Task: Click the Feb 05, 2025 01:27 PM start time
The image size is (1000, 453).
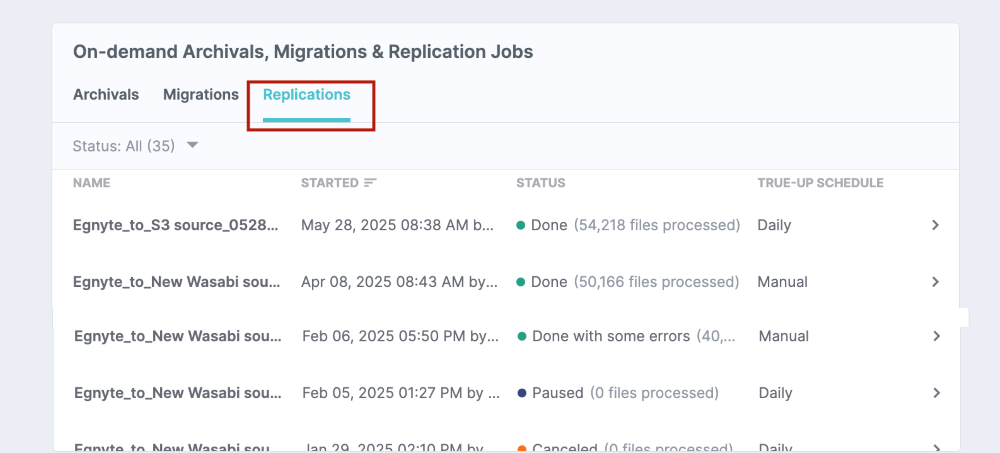Action: click(401, 393)
